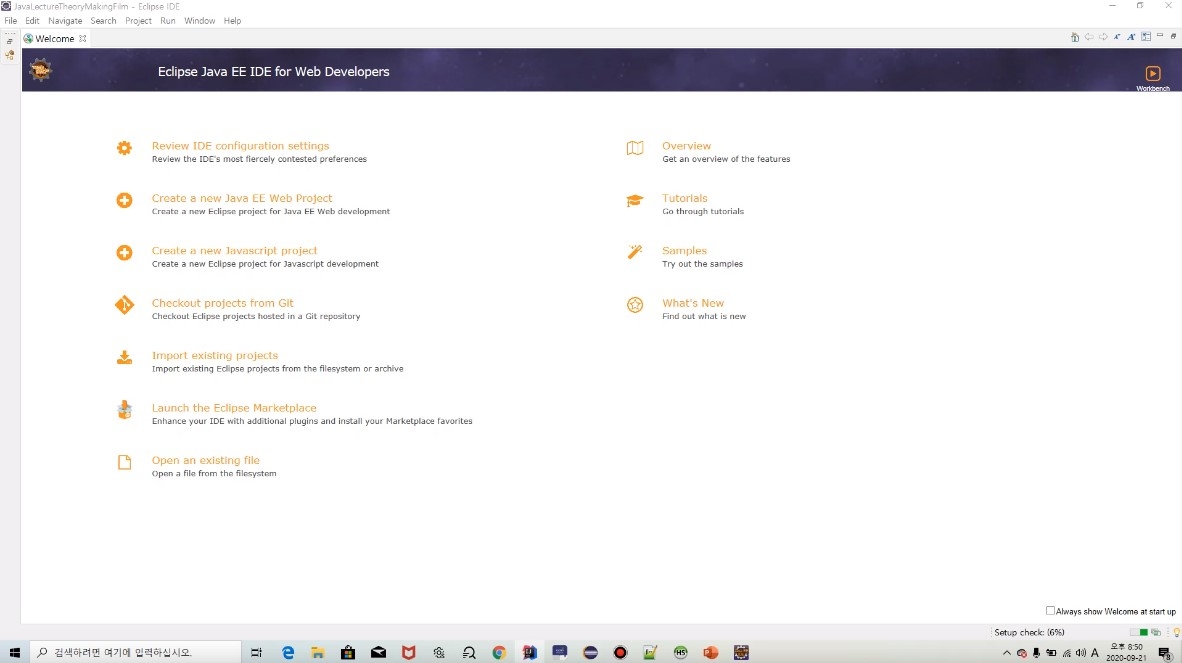Click the import download-arrow icon
The width and height of the screenshot is (1182, 663).
pyautogui.click(x=124, y=357)
